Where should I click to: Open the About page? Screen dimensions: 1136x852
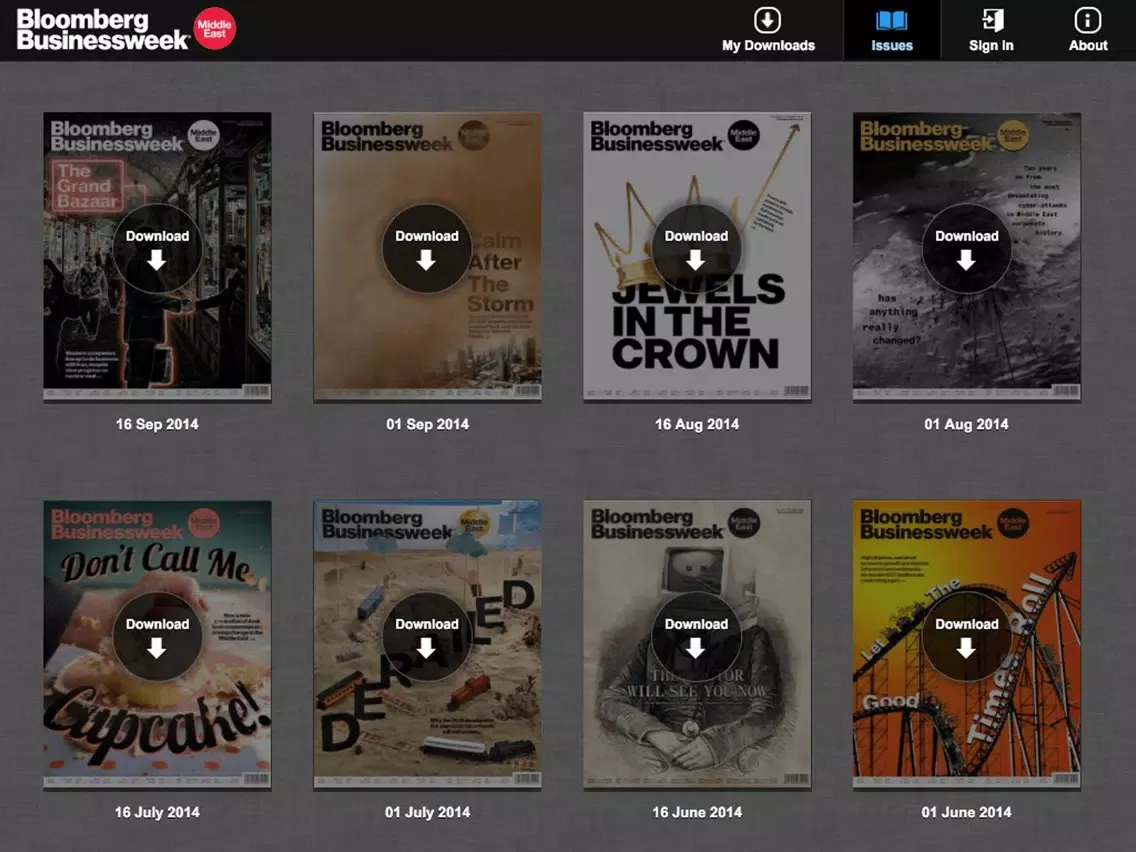pyautogui.click(x=1087, y=30)
